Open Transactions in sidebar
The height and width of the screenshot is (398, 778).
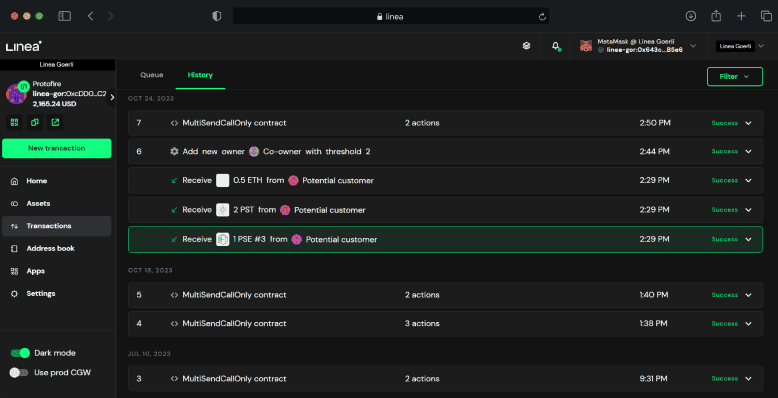[x=57, y=226]
